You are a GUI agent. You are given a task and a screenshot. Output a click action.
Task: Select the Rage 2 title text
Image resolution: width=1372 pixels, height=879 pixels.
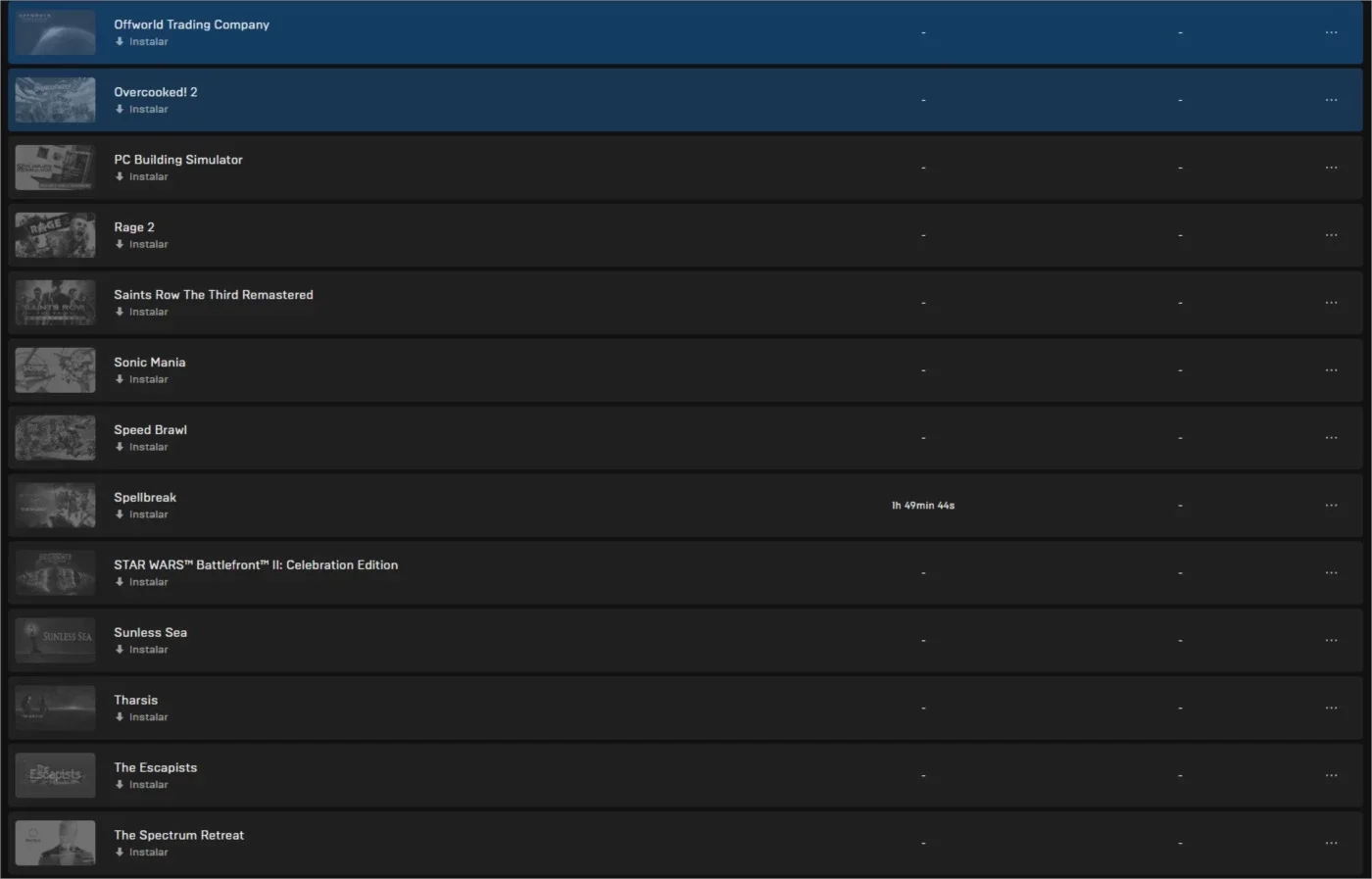click(x=134, y=227)
